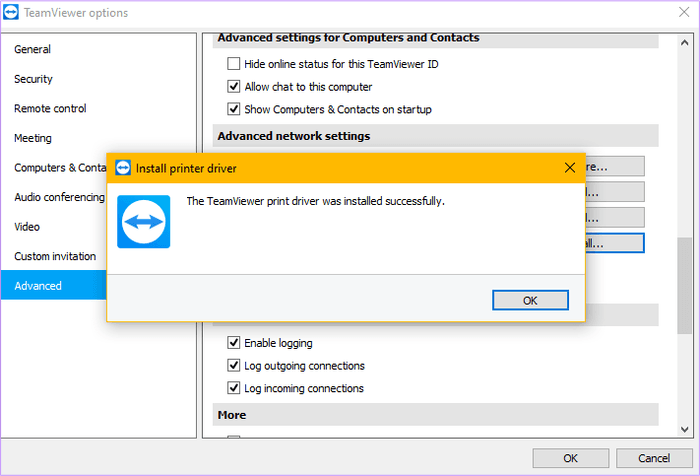Disable the Enable logging checkbox
Image resolution: width=700 pixels, height=476 pixels.
233,342
